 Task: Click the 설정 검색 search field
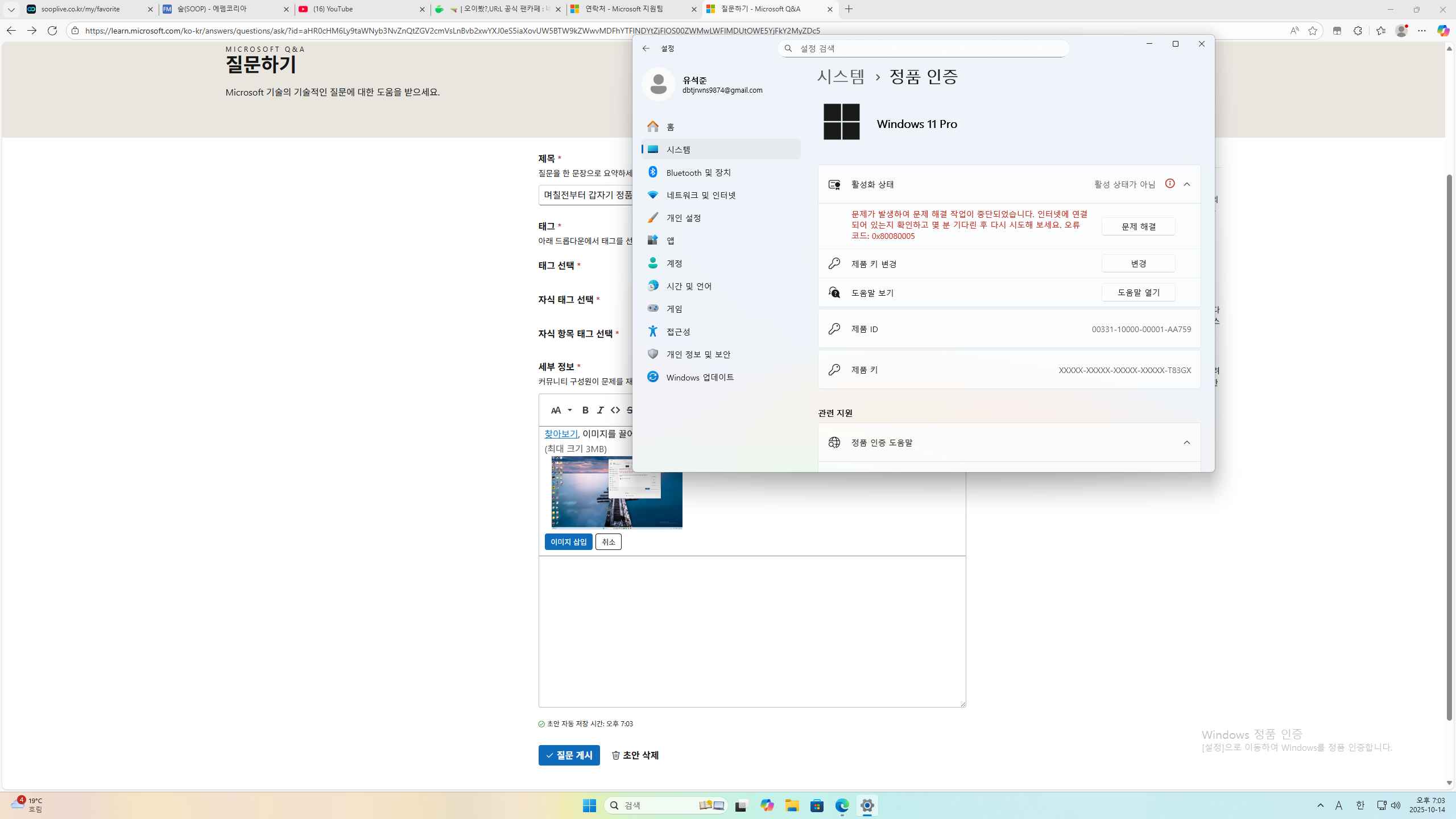point(923,48)
